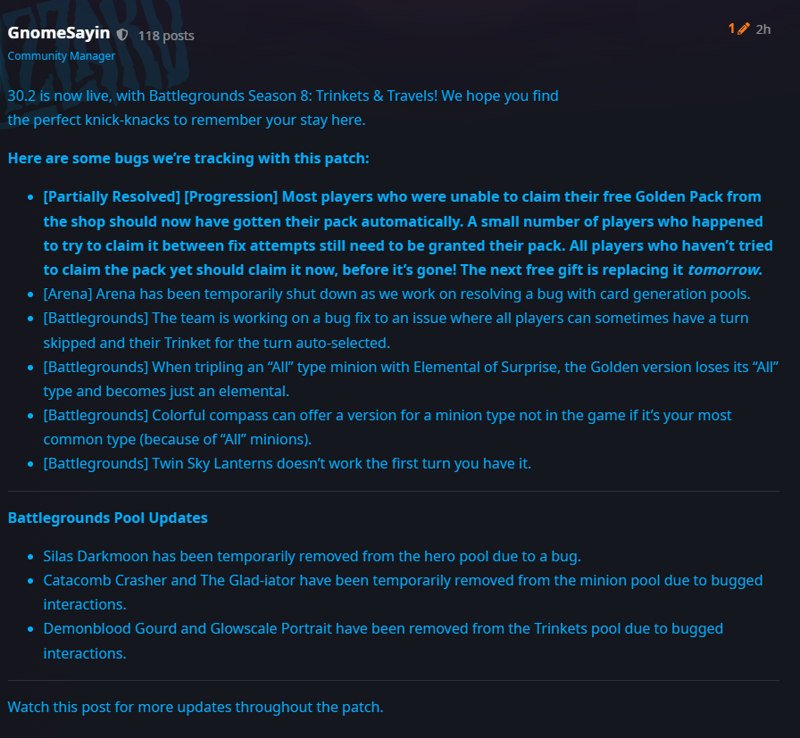Click the Catacomb Crasher removal line
800x738 pixels.
(403, 593)
